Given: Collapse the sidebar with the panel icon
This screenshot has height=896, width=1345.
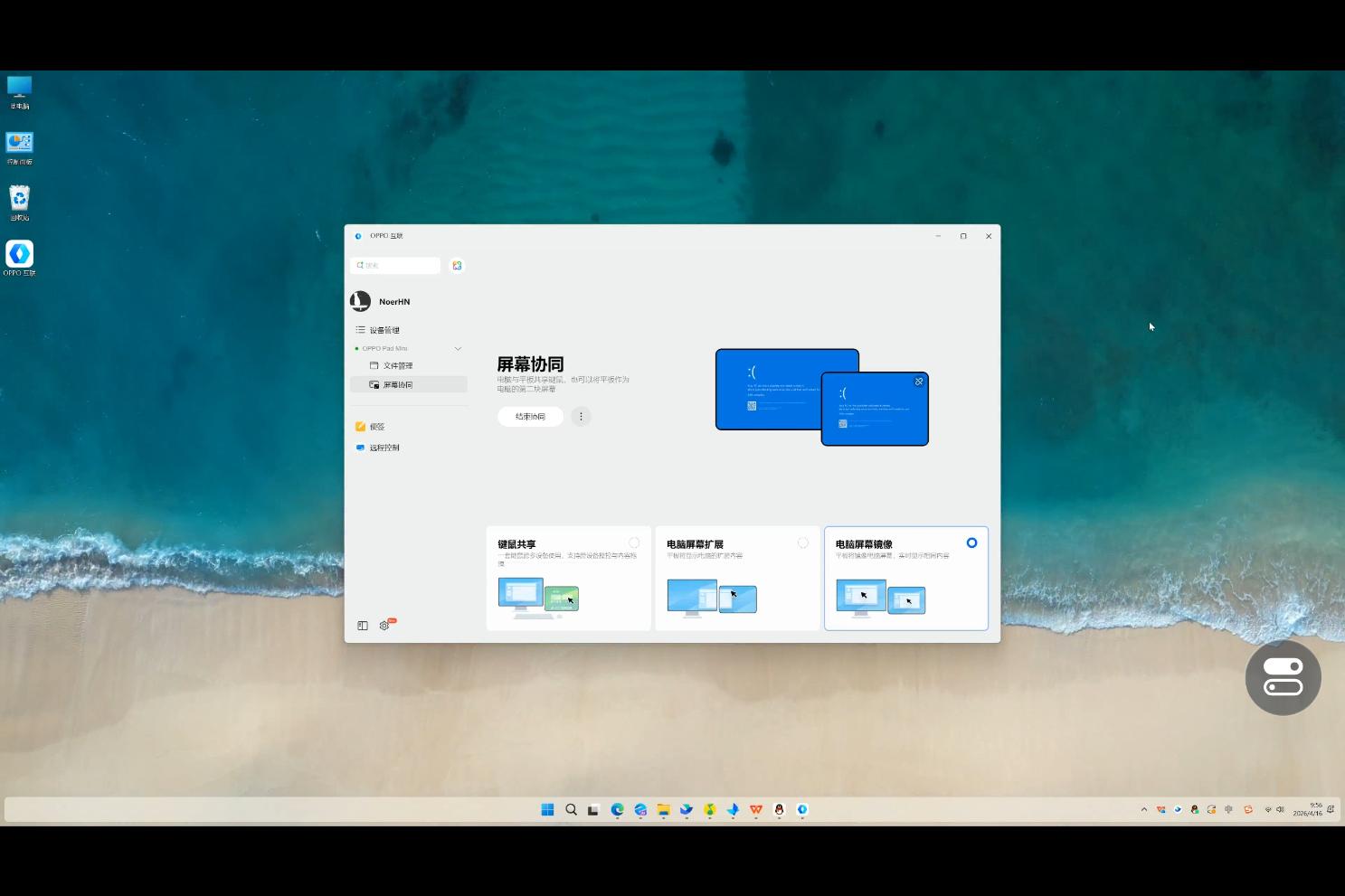Looking at the screenshot, I should [x=363, y=626].
